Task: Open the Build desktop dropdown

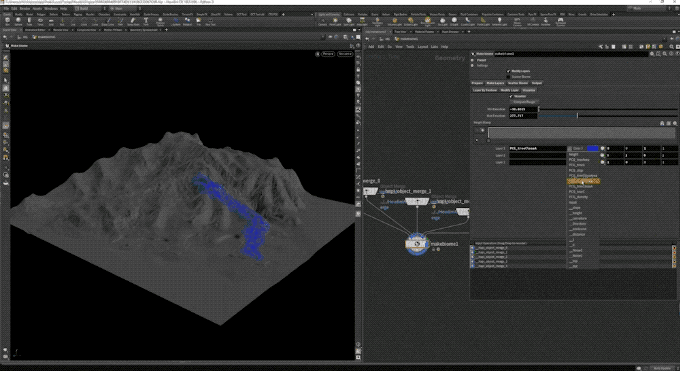Action: tap(90, 8)
